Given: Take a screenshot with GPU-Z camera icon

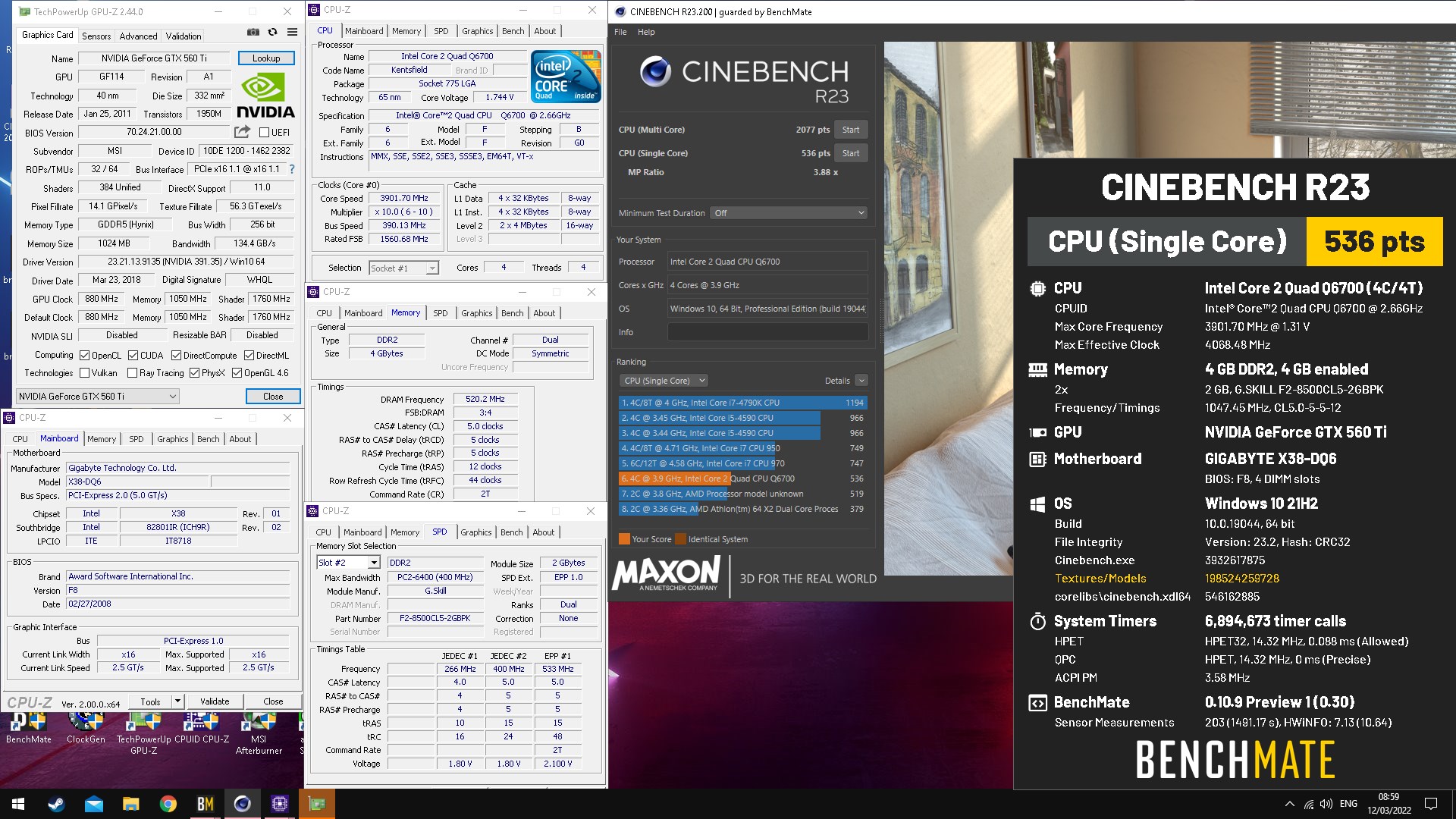Looking at the screenshot, I should tap(253, 32).
